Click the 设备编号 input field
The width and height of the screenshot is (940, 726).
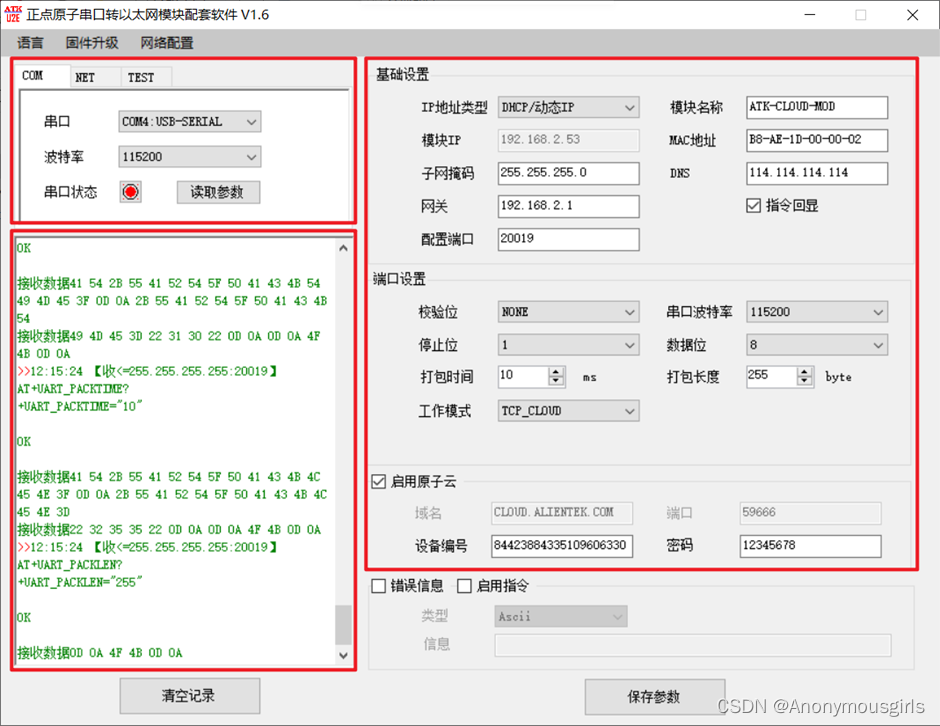562,546
